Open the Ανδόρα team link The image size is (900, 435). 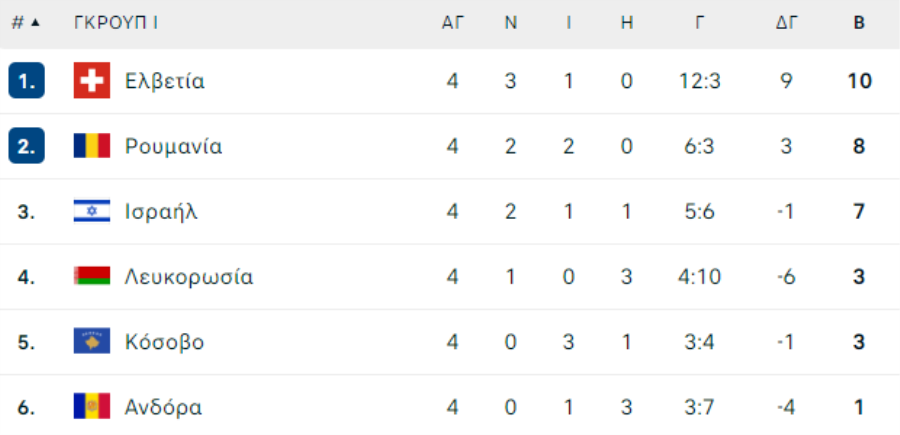pos(164,407)
